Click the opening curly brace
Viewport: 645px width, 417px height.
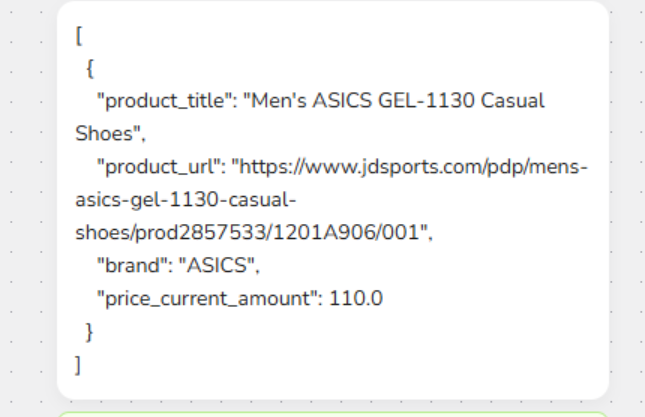coord(90,69)
